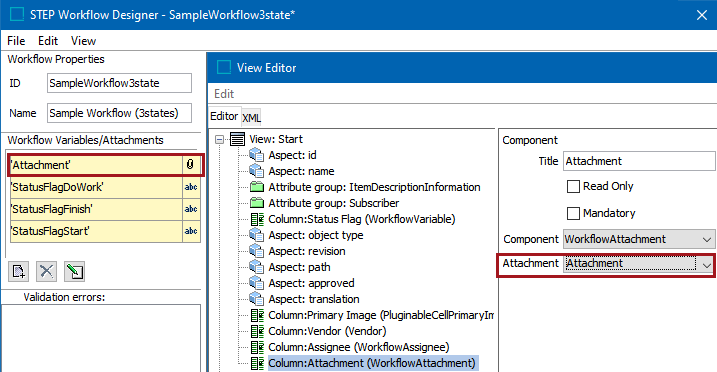The width and height of the screenshot is (717, 372).
Task: Click the component Title input field
Action: tap(639, 161)
